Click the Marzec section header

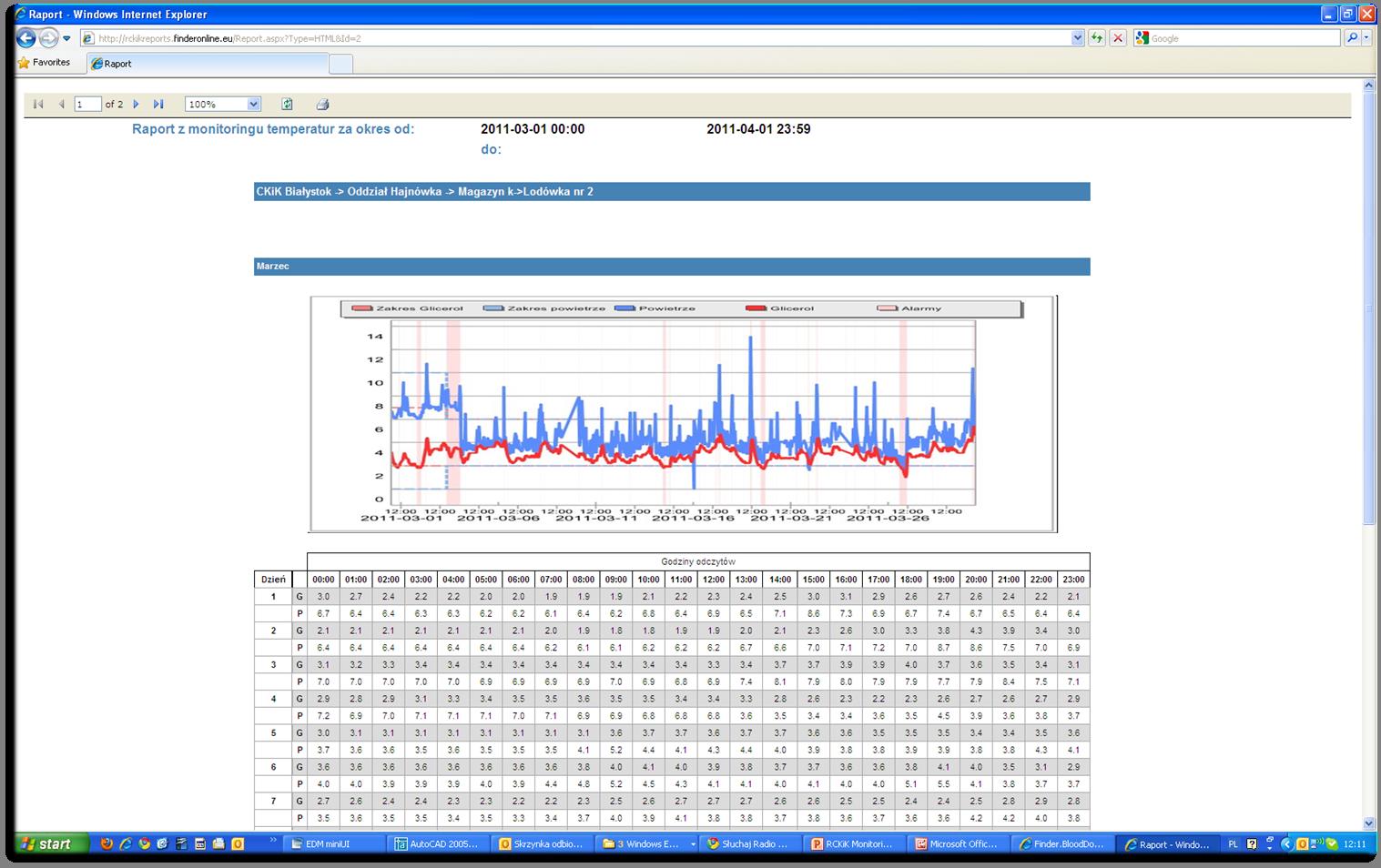pos(275,266)
